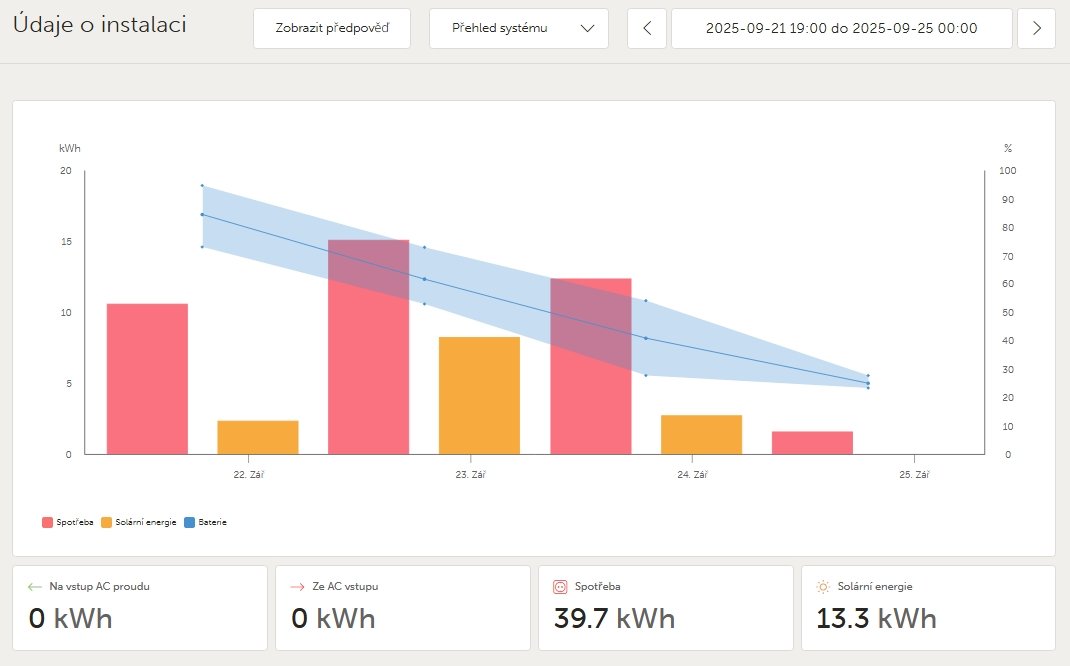The height and width of the screenshot is (666, 1070).
Task: Select the tallest red consumption bar
Action: pos(368,347)
